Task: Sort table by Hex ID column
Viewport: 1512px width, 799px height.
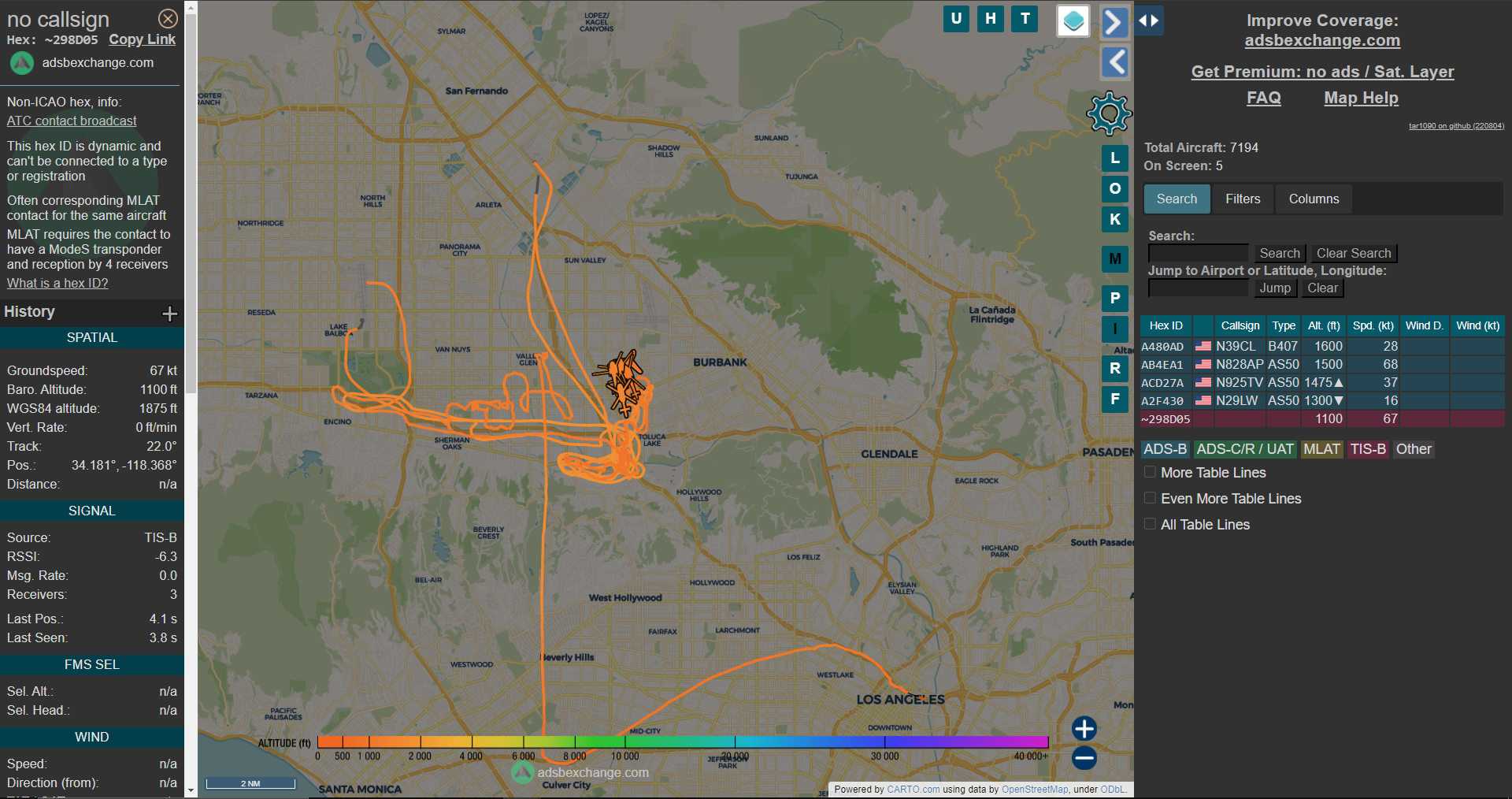Action: [x=1165, y=325]
